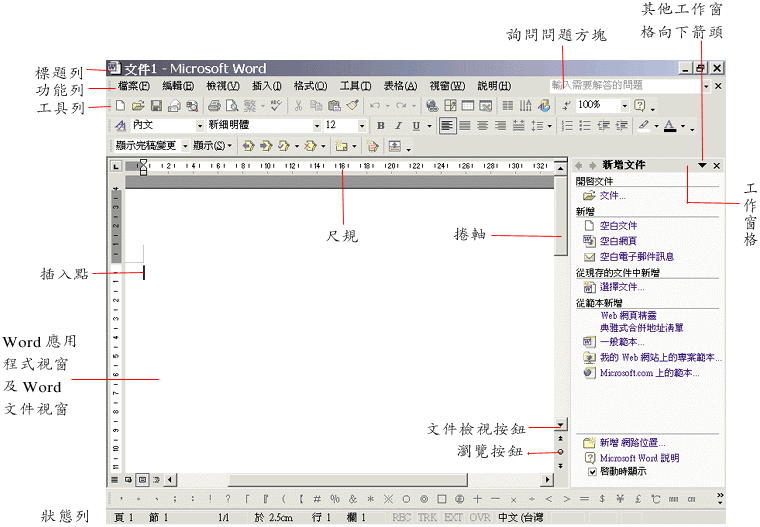
Task: Open the 插入(I) menu
Action: coord(267,86)
